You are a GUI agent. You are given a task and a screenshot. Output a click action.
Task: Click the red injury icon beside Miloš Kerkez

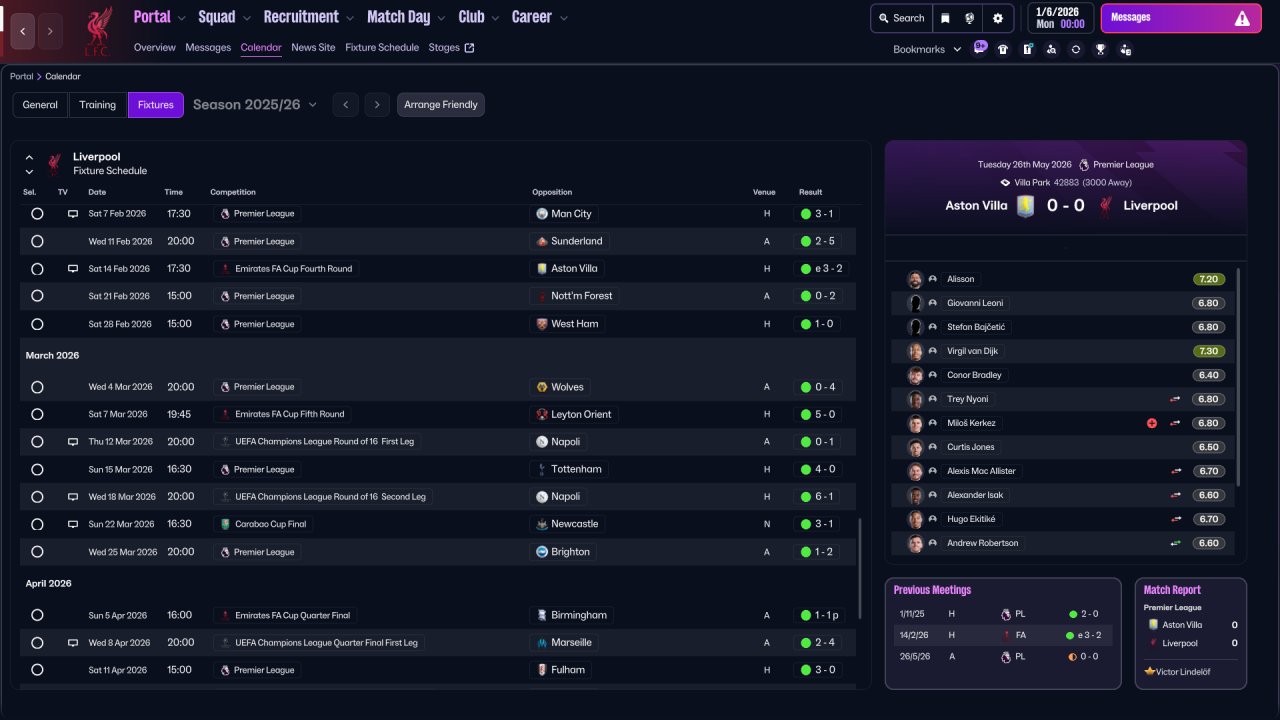1152,423
